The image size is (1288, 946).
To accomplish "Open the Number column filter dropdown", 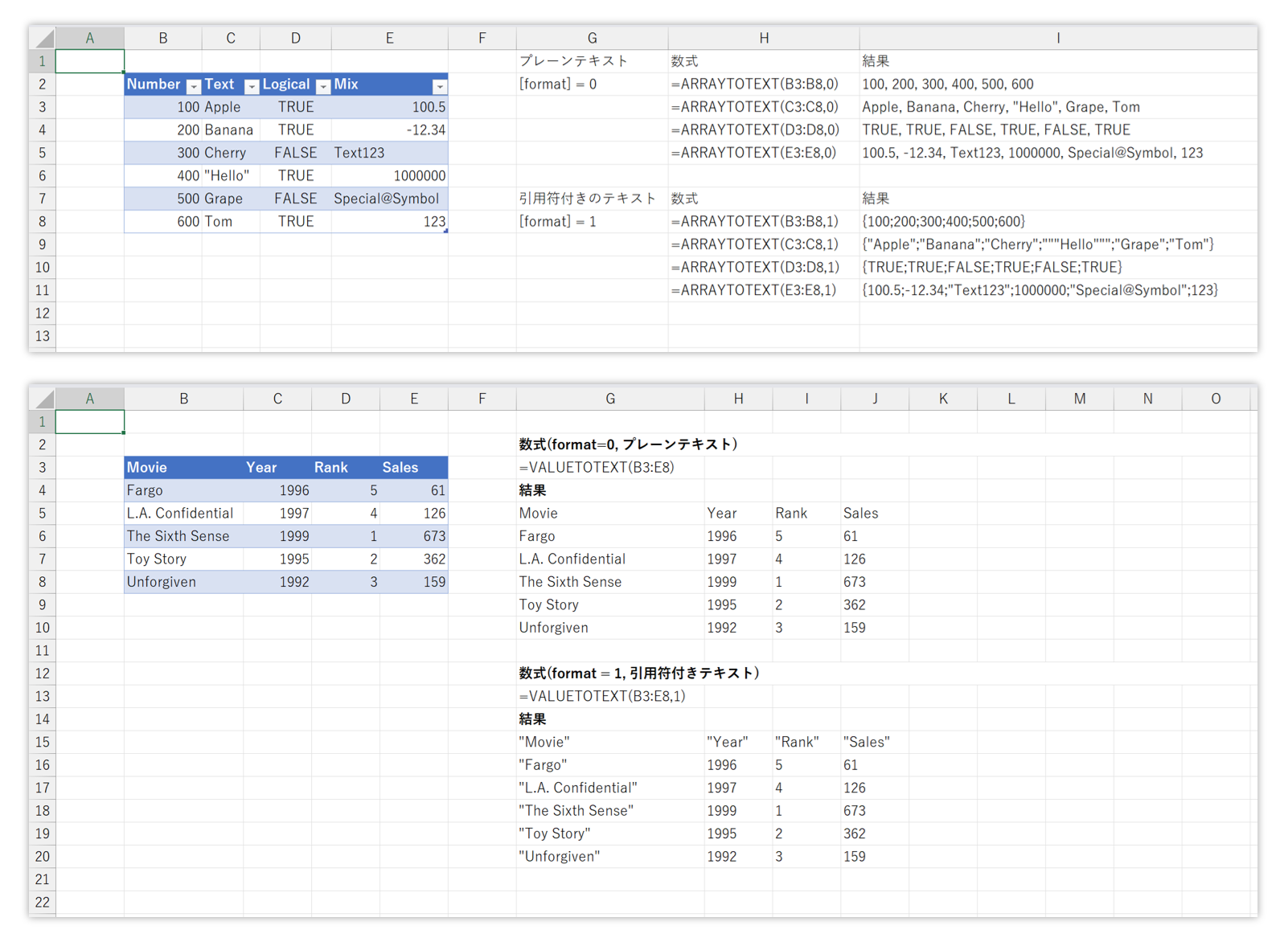I will tap(193, 86).
